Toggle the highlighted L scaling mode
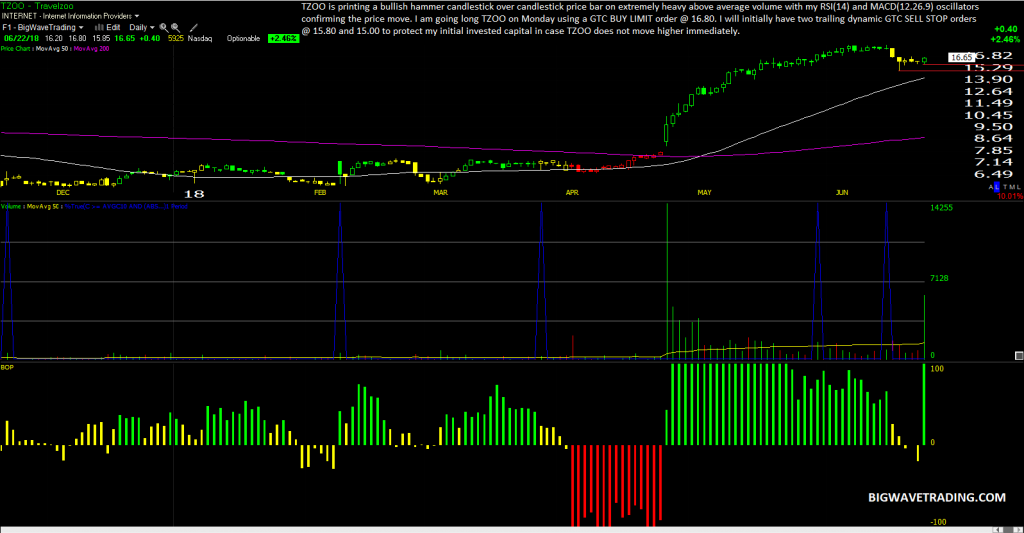The height and width of the screenshot is (533, 1024). [997, 187]
